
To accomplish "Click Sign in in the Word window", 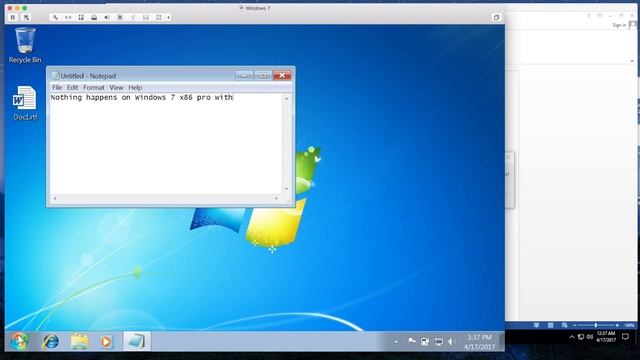I will click(x=619, y=25).
